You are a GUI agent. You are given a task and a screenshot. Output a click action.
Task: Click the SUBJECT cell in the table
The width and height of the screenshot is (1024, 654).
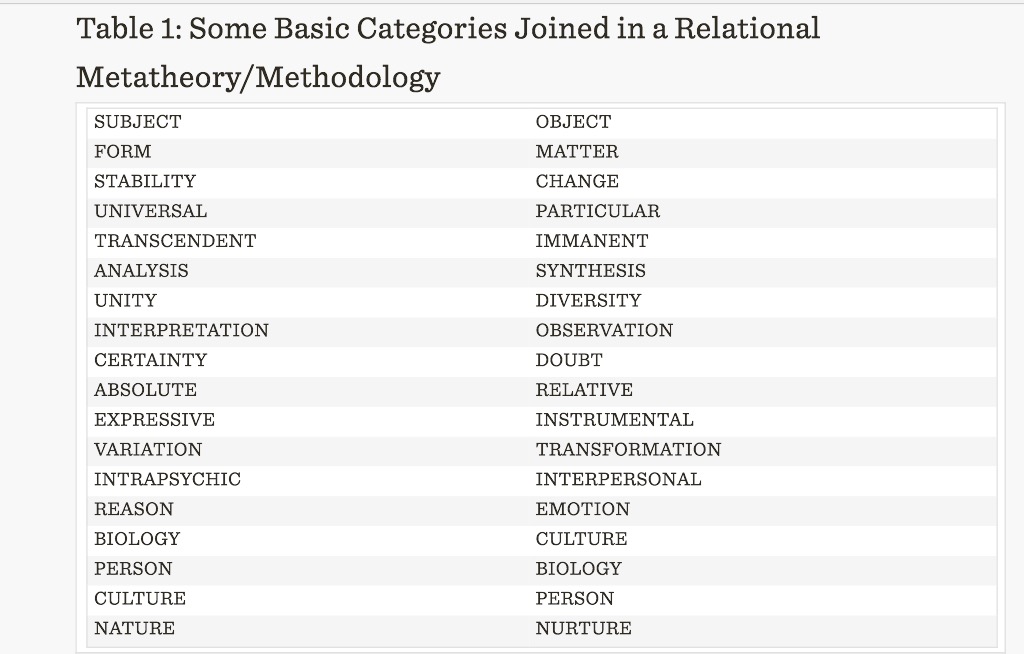(138, 122)
